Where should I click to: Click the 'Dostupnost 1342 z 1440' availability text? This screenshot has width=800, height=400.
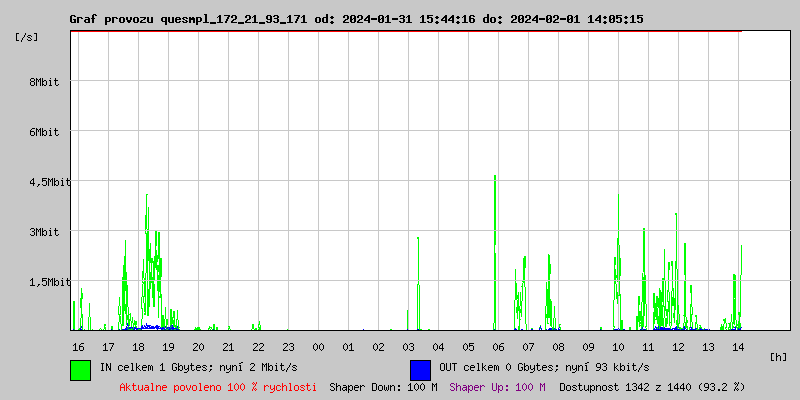(652, 386)
